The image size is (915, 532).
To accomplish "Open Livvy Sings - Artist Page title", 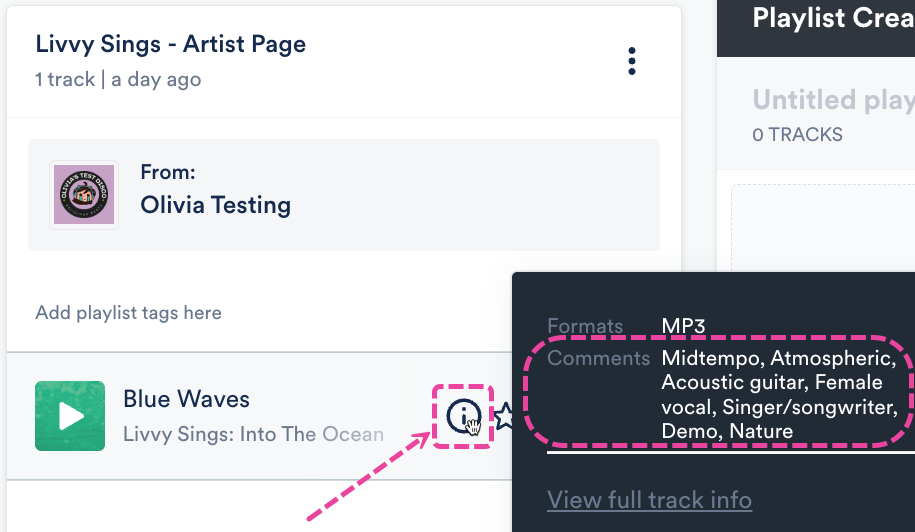I will tap(171, 44).
